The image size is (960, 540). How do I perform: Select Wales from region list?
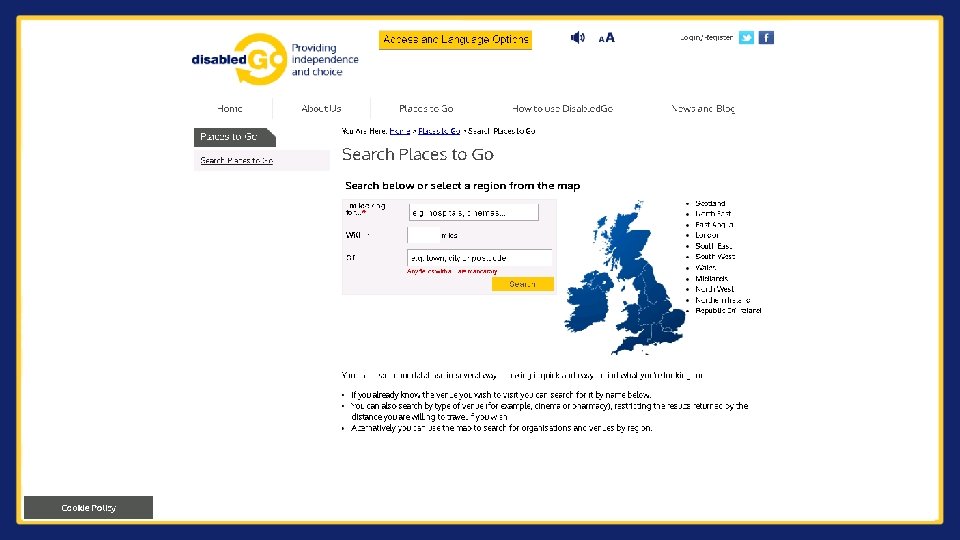(705, 268)
